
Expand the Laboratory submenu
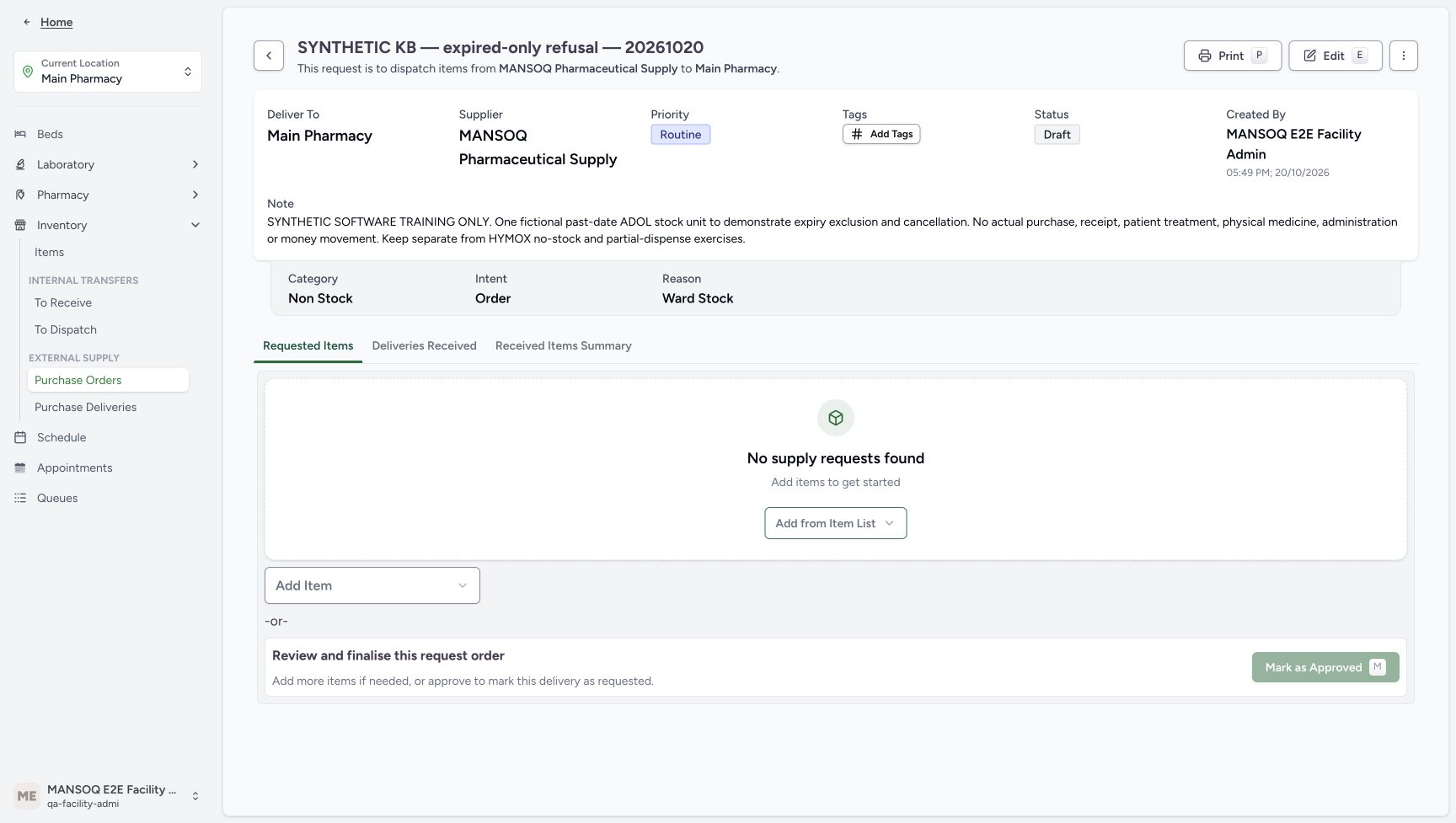pos(195,164)
